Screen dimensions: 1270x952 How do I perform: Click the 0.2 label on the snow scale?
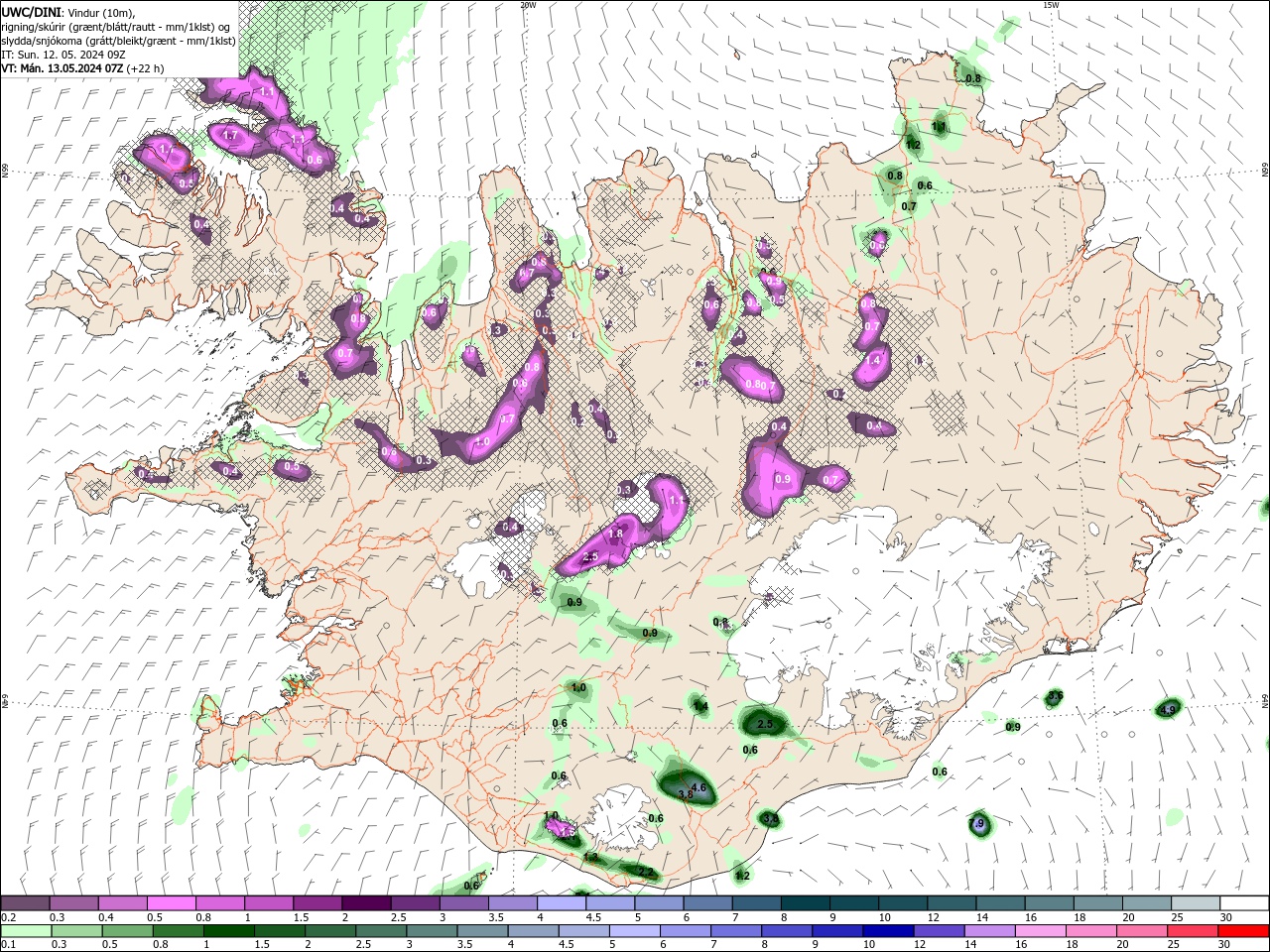point(9,917)
